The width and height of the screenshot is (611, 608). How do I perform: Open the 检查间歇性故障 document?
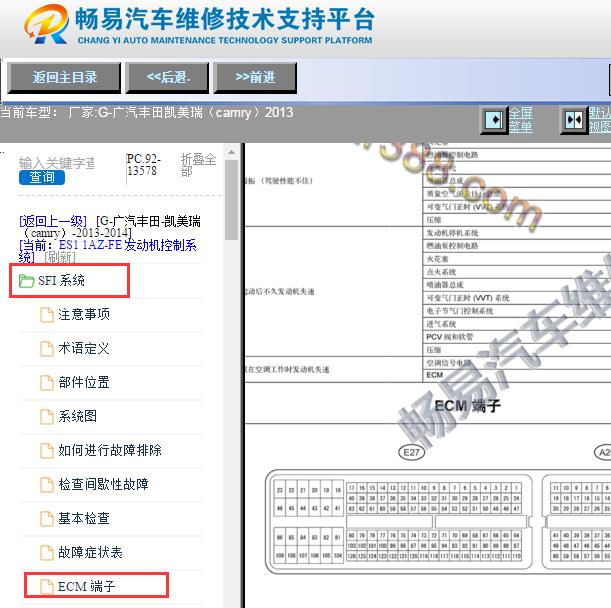tap(103, 484)
